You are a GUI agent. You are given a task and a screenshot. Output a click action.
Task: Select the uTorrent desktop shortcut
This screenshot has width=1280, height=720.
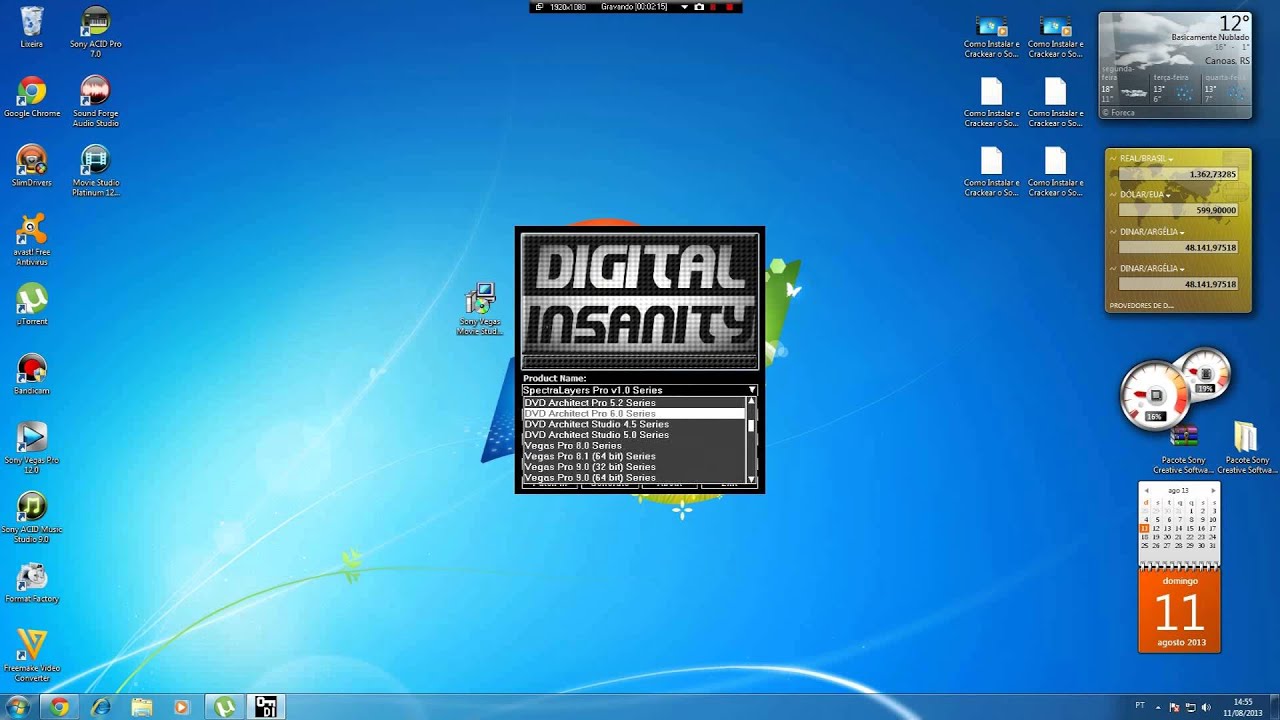[x=32, y=304]
